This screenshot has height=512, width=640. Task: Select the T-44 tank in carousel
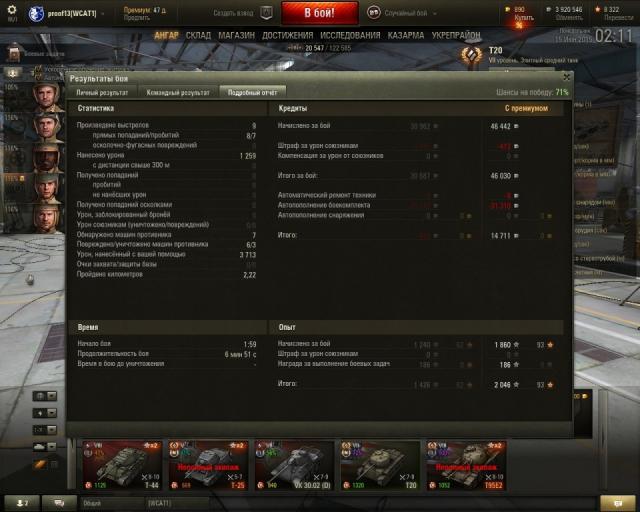pos(122,465)
